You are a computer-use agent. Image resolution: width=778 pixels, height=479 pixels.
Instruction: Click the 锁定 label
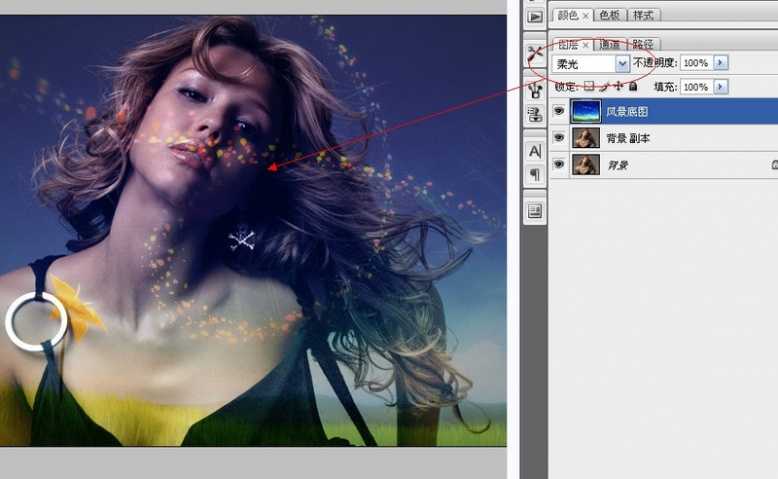(x=566, y=87)
